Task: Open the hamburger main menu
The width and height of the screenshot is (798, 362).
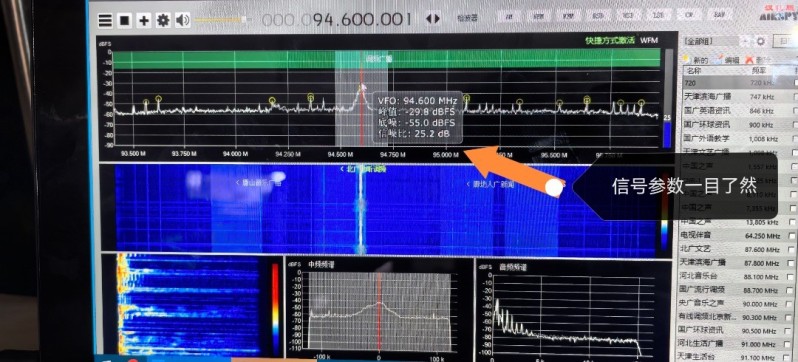Action: (105, 20)
